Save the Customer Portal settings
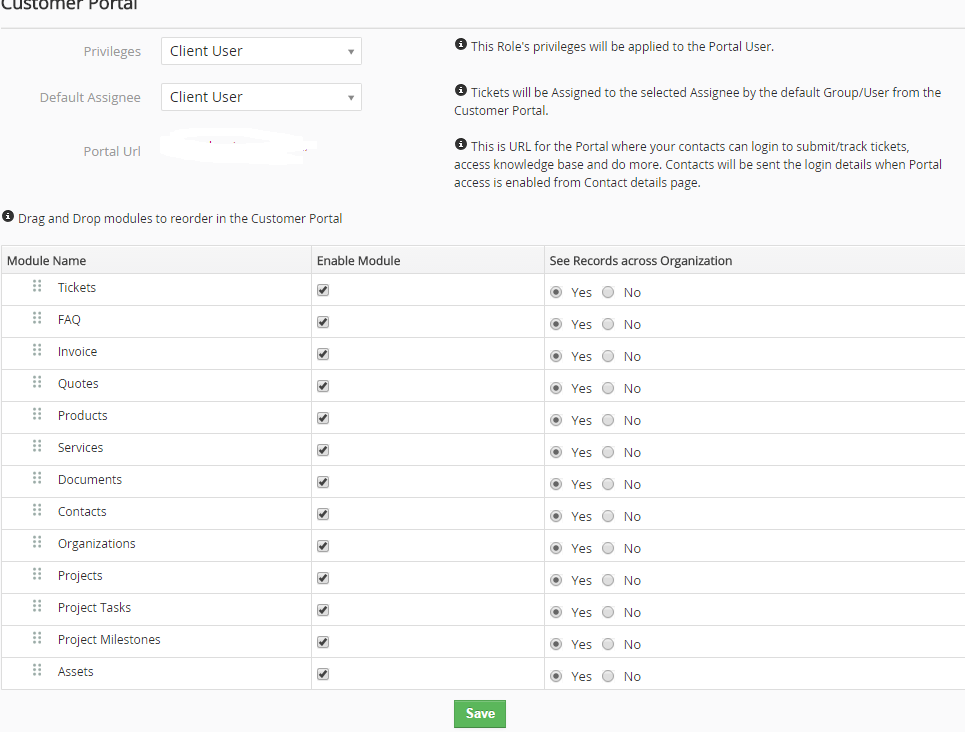 click(480, 714)
